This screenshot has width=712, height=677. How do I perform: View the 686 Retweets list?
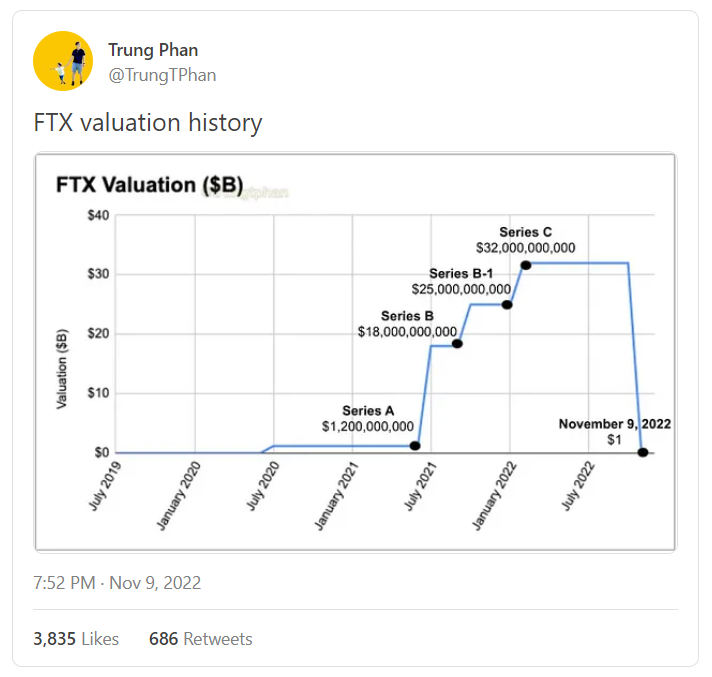tap(200, 638)
